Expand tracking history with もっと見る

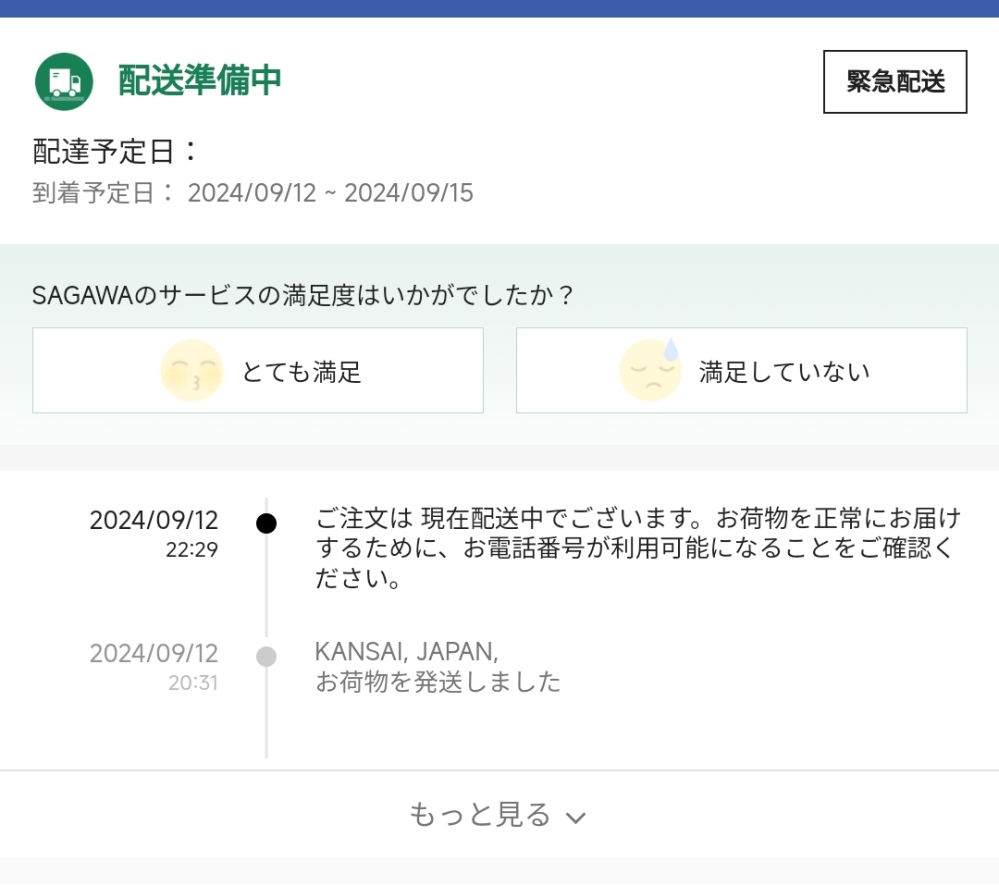(499, 815)
